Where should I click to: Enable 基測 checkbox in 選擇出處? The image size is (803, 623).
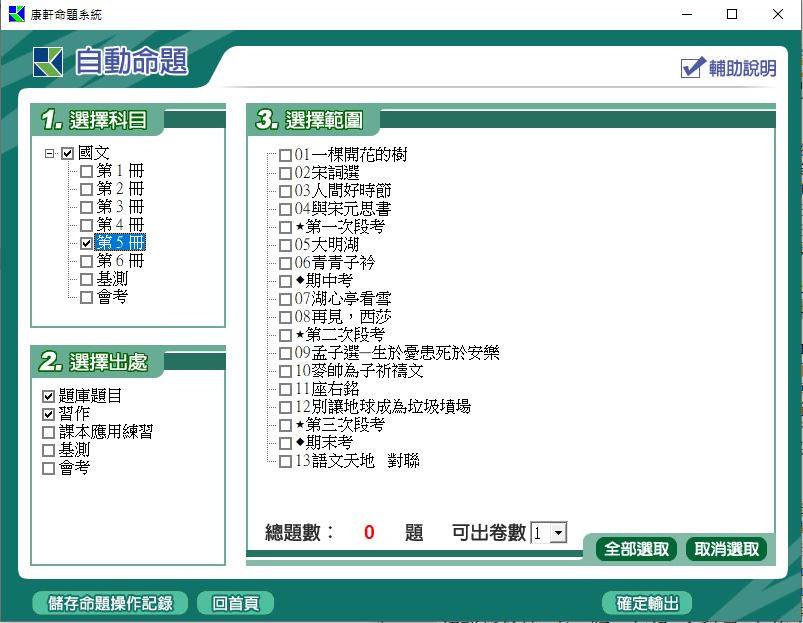[49, 450]
